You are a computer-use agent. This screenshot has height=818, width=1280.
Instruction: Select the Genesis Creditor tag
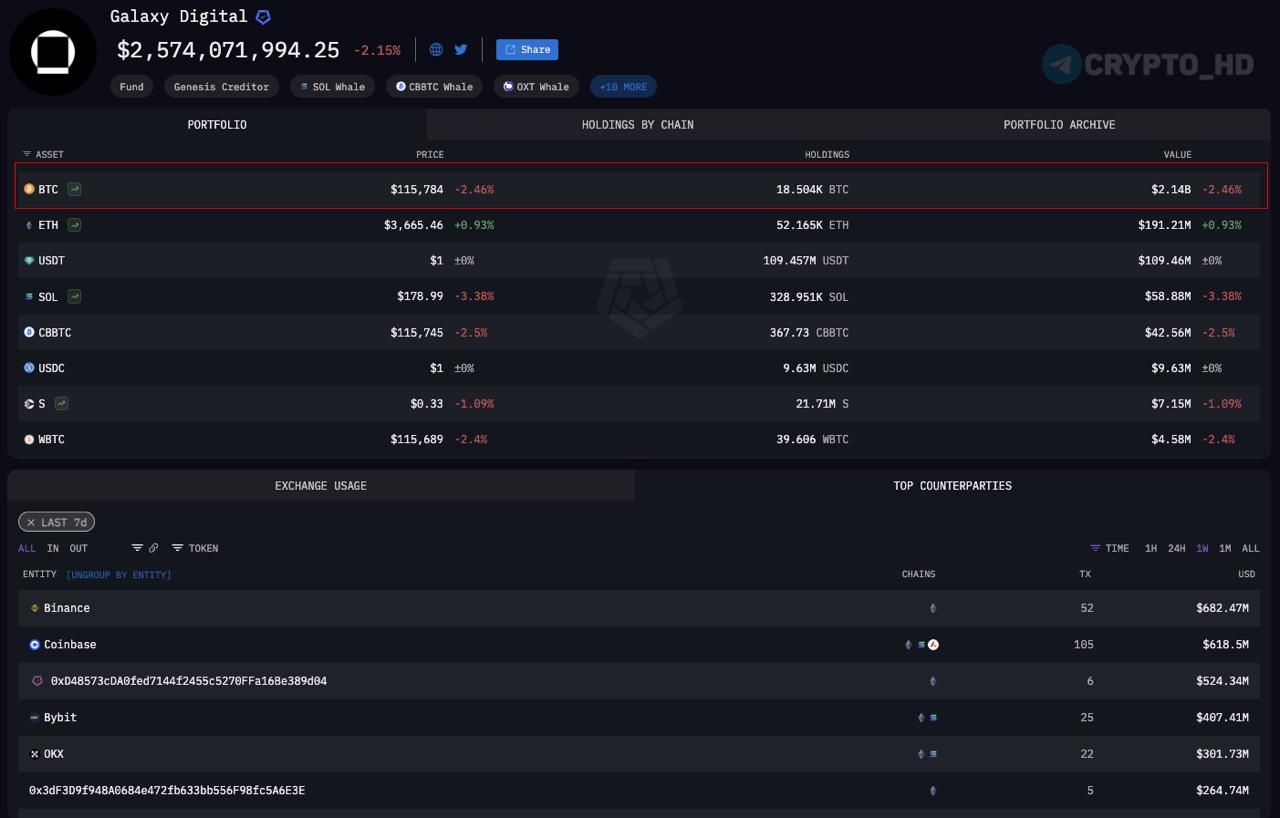tap(221, 87)
